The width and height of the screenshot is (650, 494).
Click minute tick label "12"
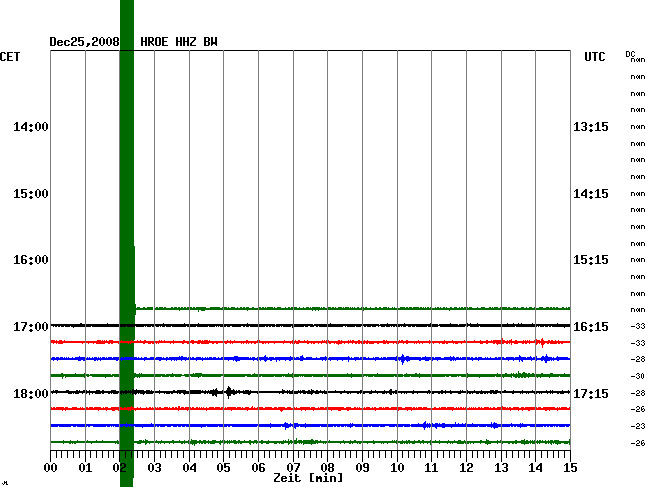pyautogui.click(x=466, y=468)
